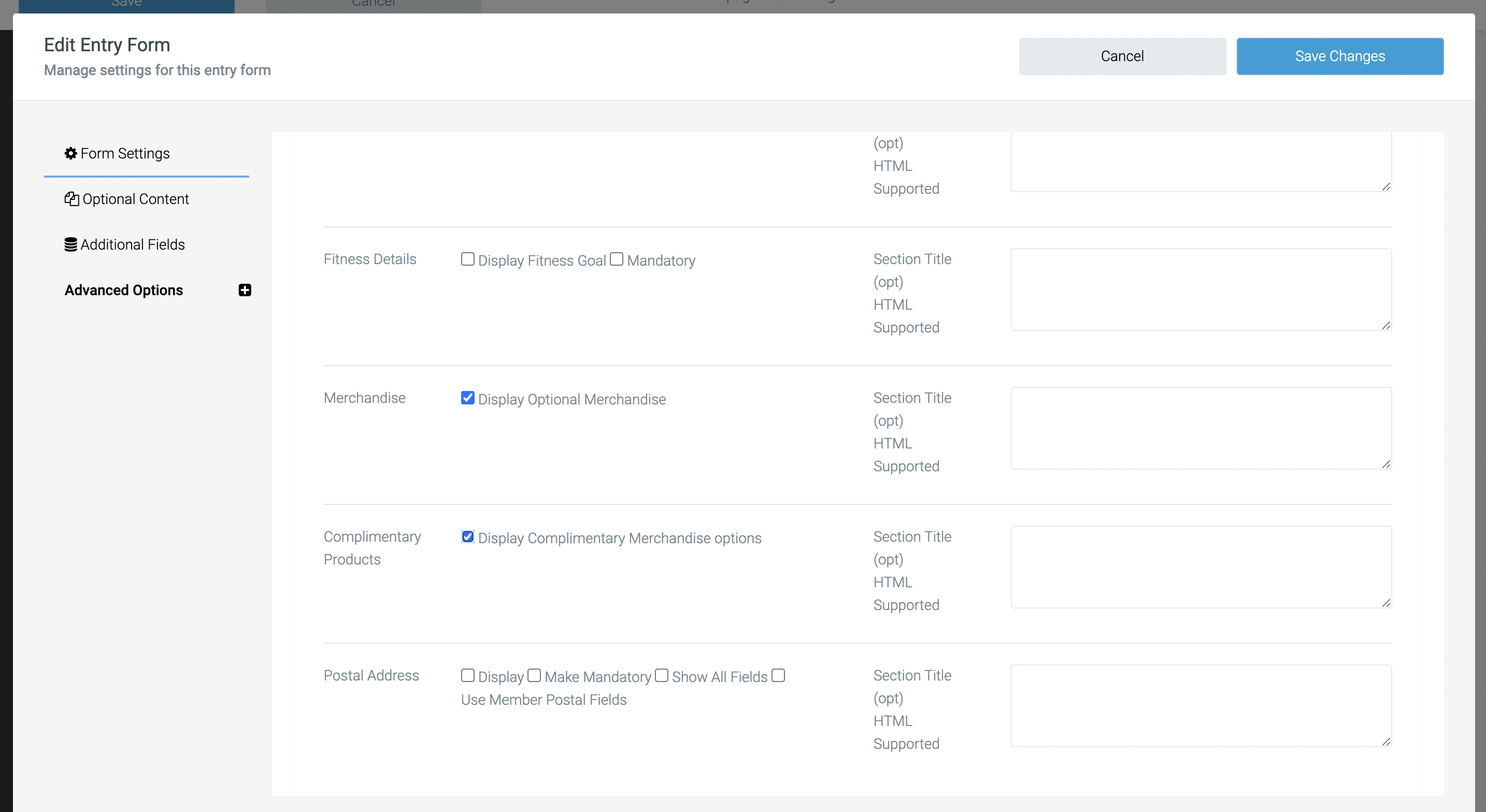Uncheck Display Optional Merchandise
Image resolution: width=1486 pixels, height=812 pixels.
tap(467, 398)
